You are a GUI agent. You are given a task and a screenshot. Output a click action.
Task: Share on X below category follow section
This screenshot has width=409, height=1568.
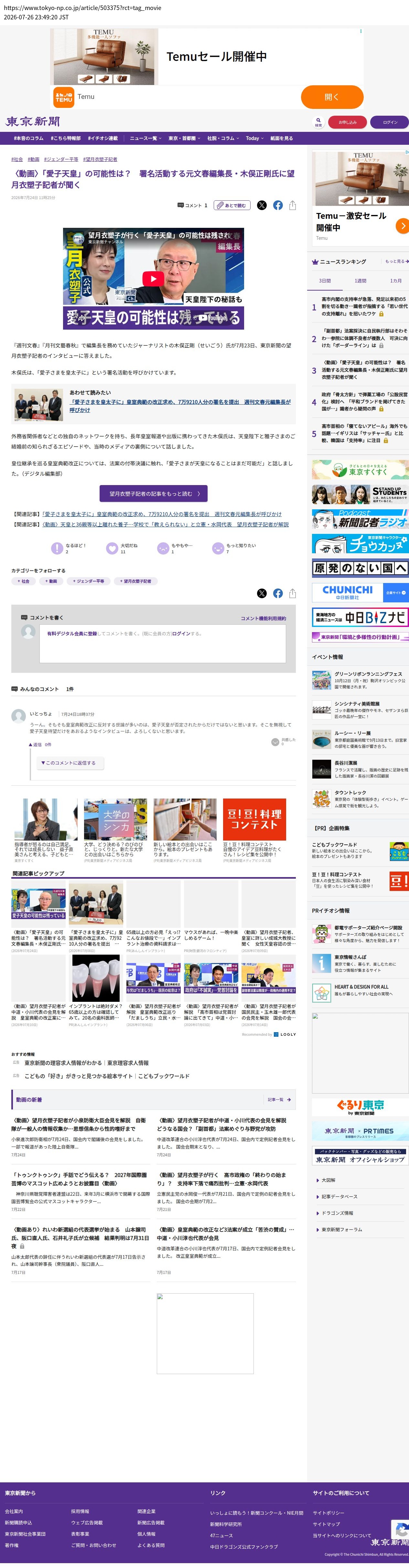click(262, 593)
